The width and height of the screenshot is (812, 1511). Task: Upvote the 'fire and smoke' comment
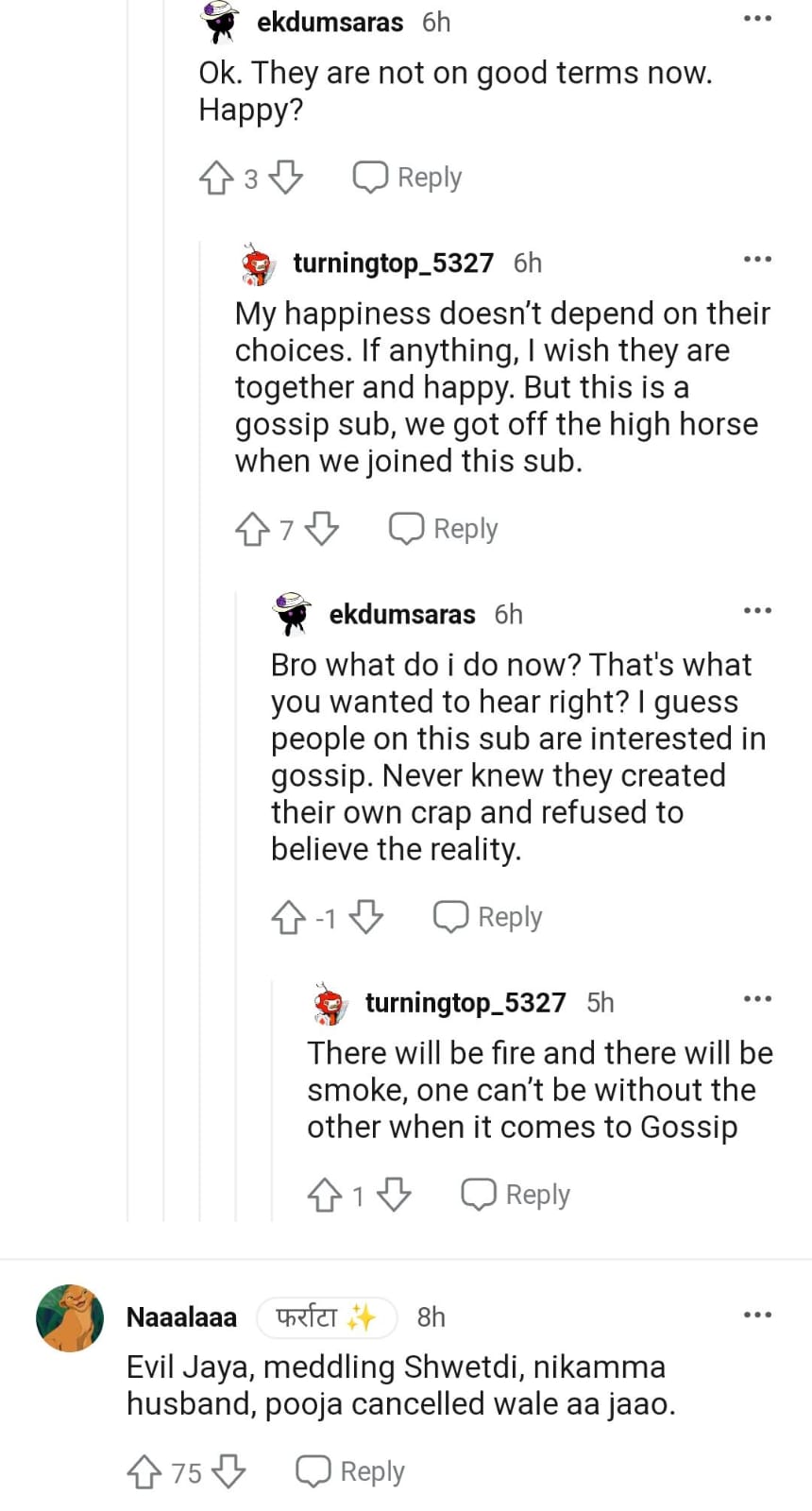pyautogui.click(x=325, y=1195)
